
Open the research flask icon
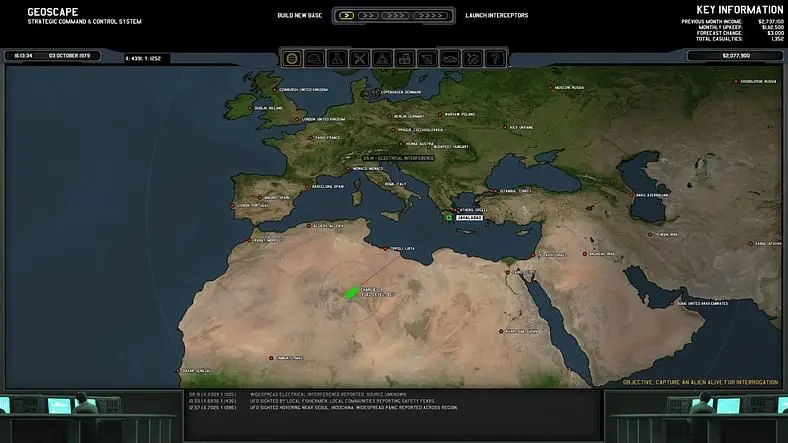[337, 59]
